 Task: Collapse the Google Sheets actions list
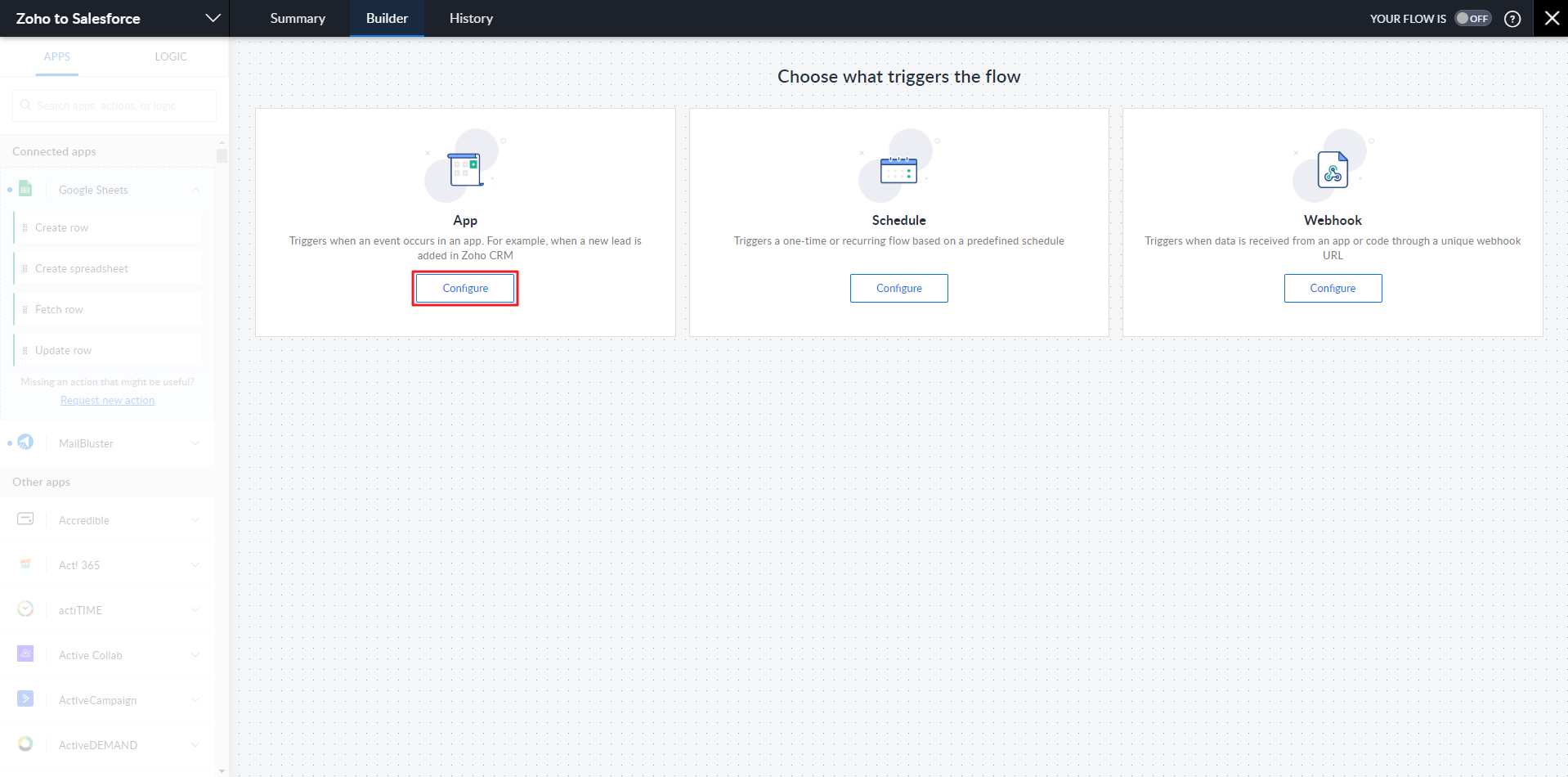tap(195, 190)
